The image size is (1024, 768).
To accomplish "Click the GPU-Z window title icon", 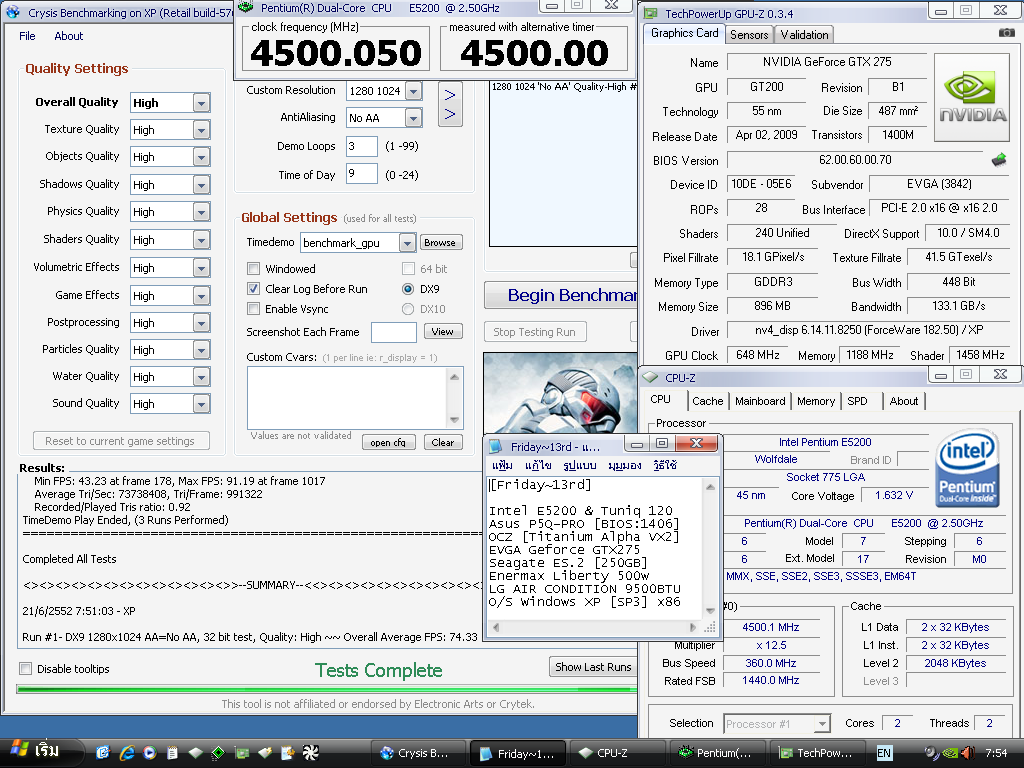I will click(650, 14).
